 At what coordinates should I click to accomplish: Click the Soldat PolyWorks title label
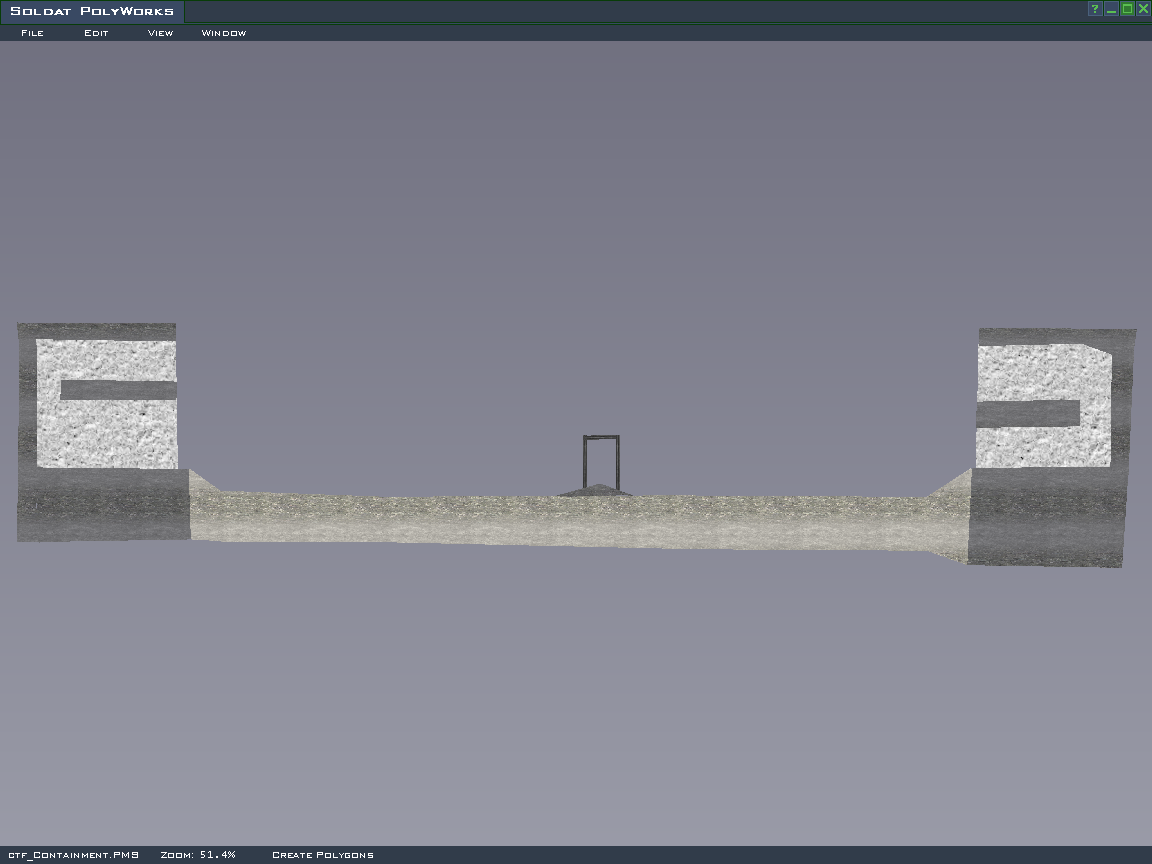[92, 12]
